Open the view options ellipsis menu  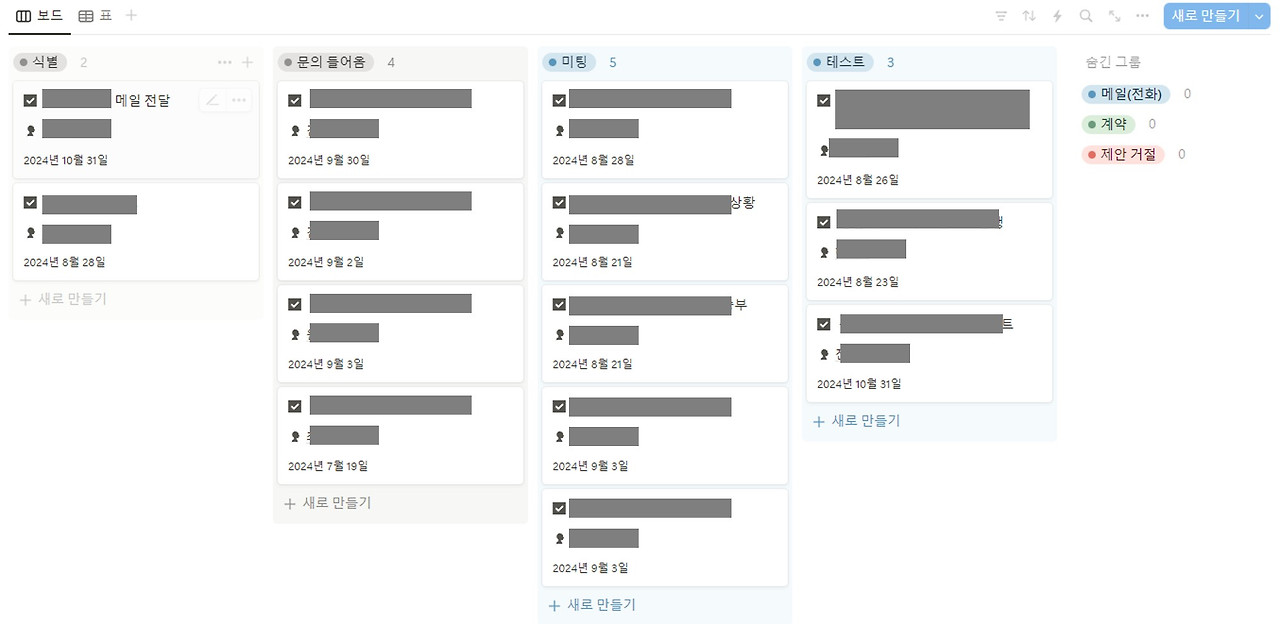coord(1141,16)
